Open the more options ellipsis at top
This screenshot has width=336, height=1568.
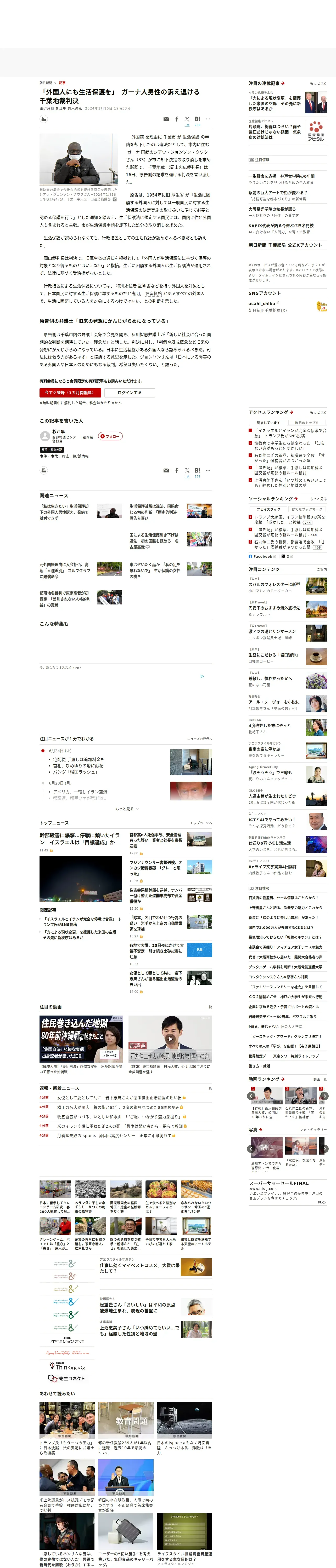[208, 119]
